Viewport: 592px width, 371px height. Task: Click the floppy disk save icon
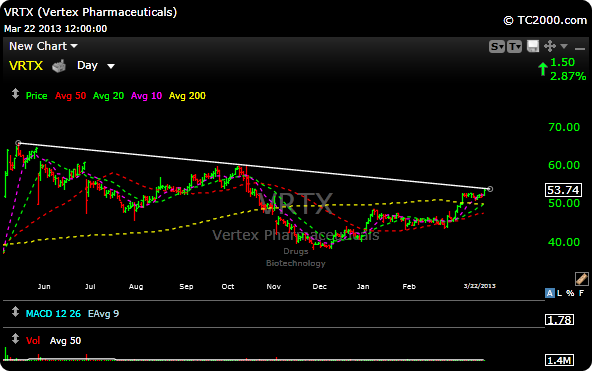click(533, 46)
